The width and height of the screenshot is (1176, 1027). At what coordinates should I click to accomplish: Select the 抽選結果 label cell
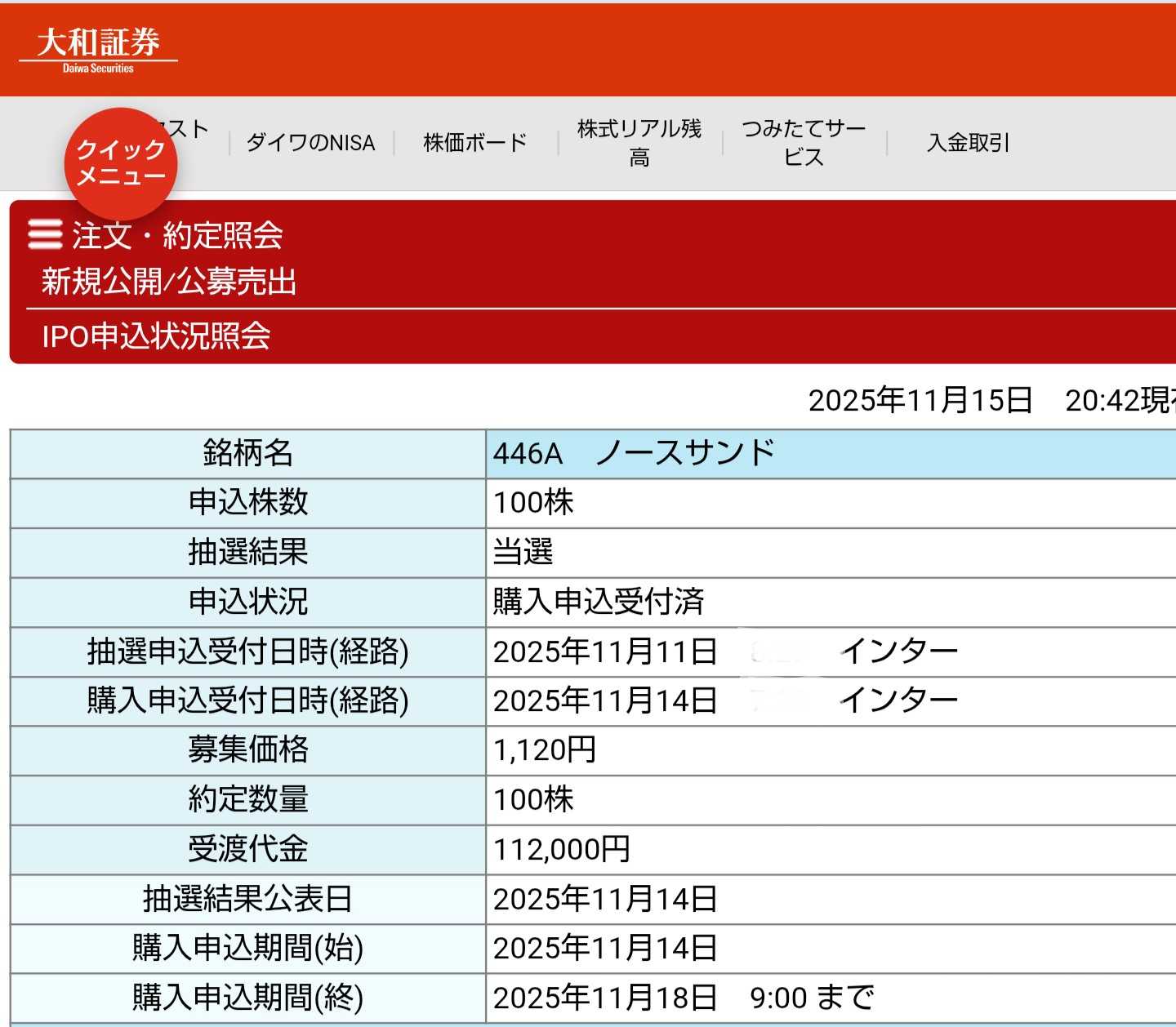pos(248,552)
